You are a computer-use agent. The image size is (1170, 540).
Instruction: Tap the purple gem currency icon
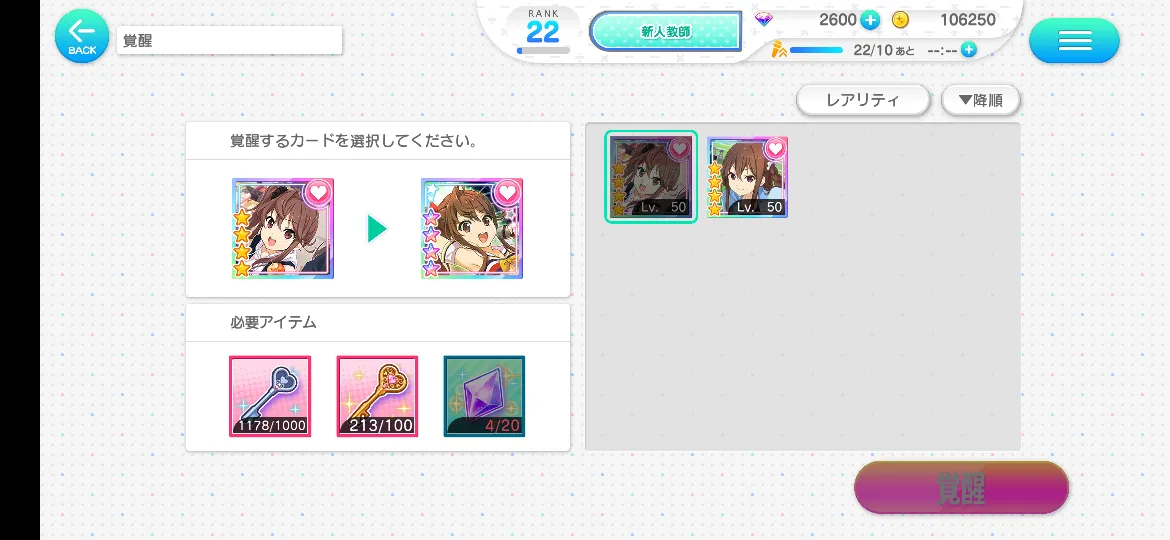[764, 19]
